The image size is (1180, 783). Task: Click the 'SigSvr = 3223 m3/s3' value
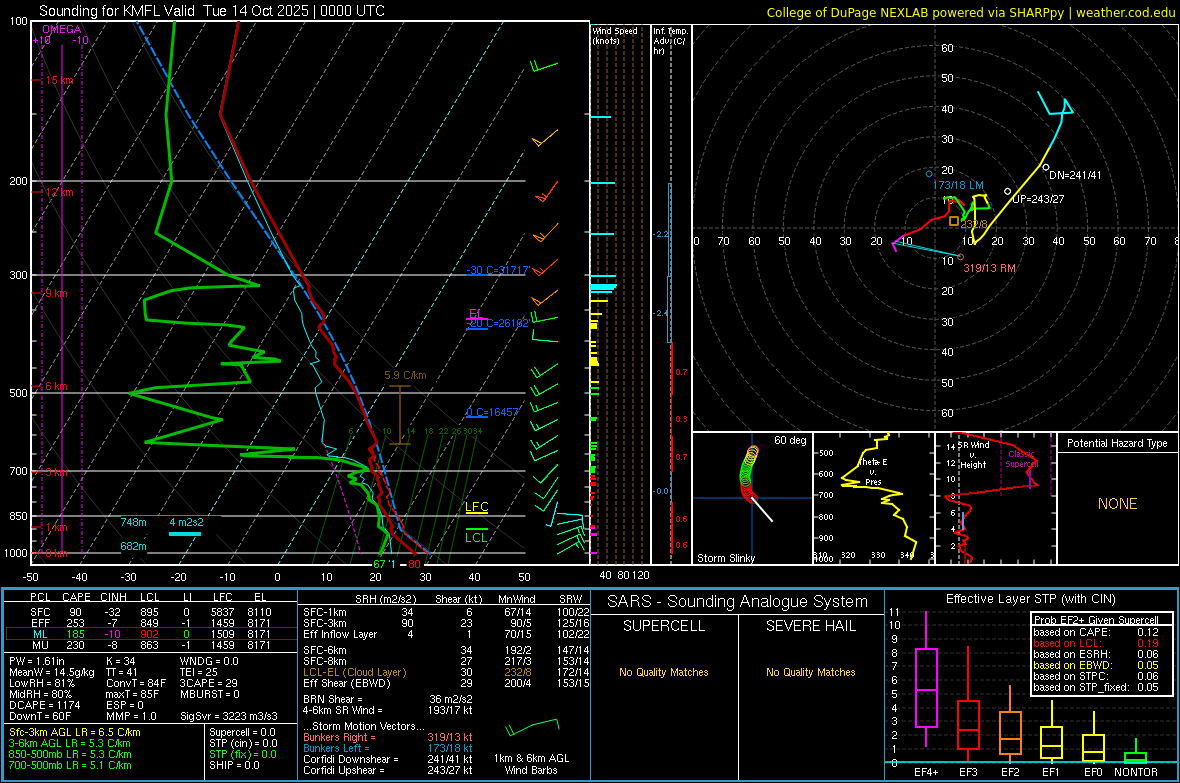click(x=229, y=716)
